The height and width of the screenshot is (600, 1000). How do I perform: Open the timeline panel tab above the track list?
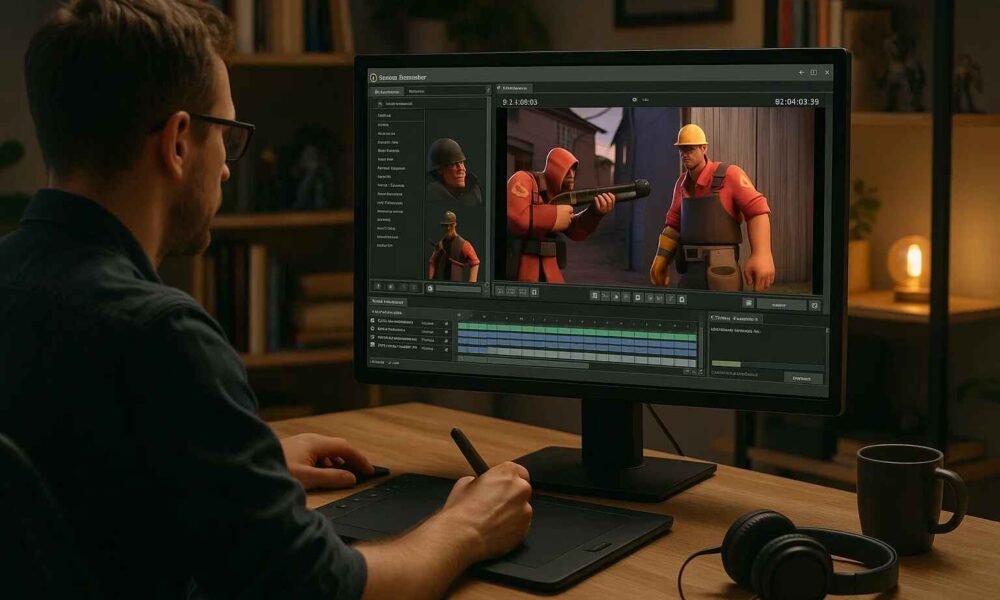point(388,302)
